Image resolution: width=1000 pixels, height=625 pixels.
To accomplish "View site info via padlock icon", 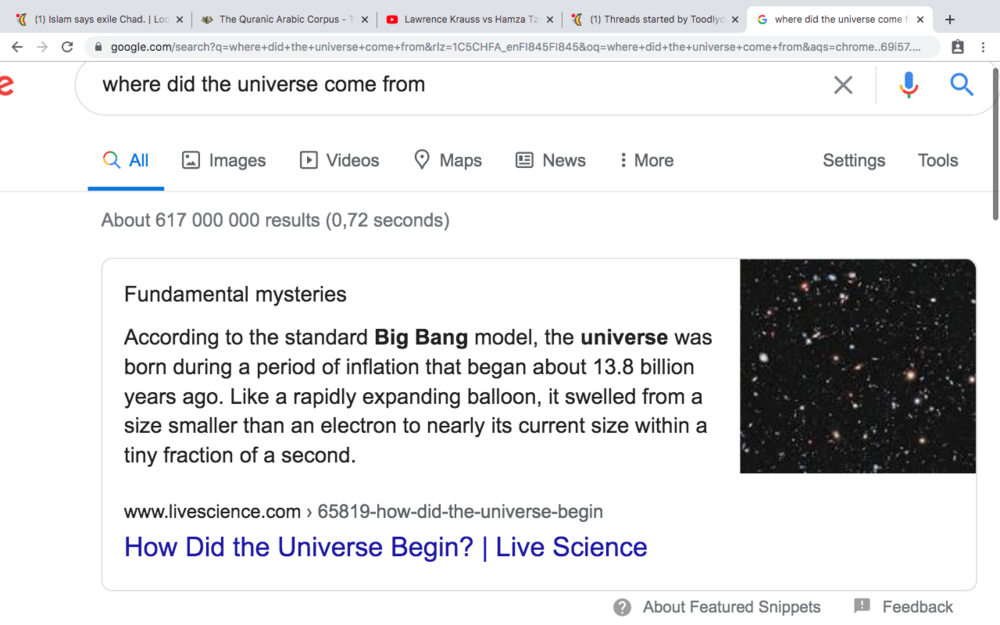I will [x=98, y=47].
